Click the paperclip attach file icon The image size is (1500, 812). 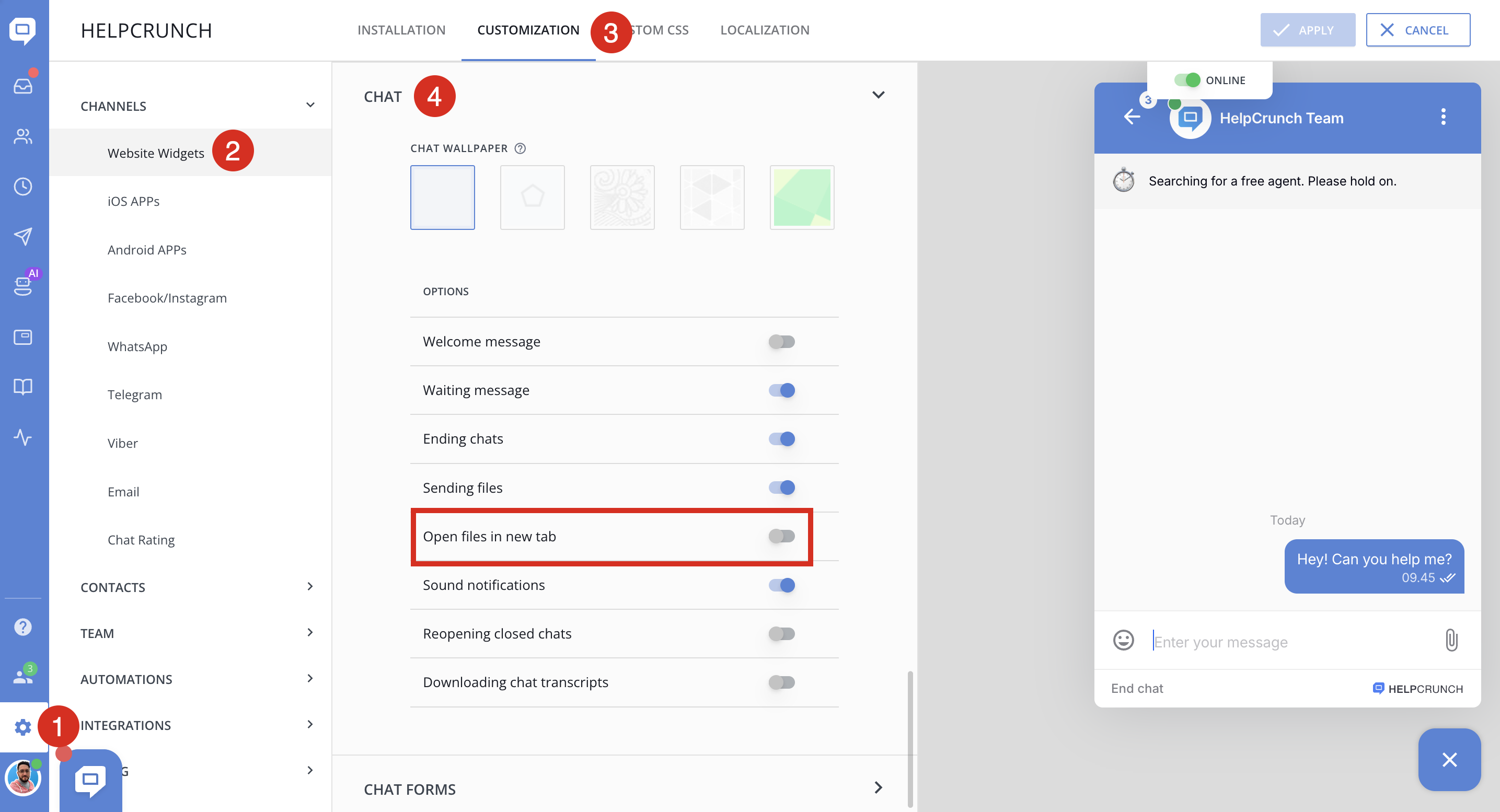tap(1451, 640)
